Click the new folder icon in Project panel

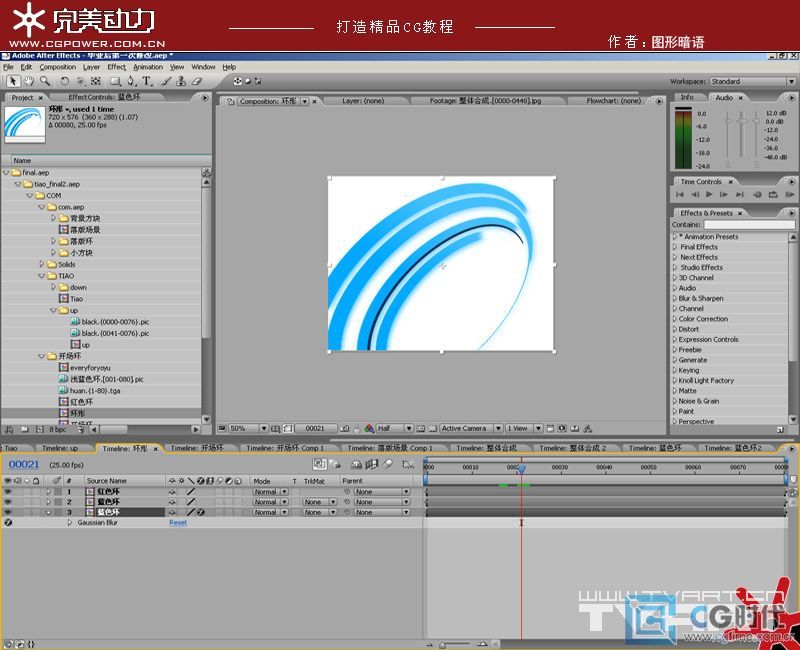point(24,430)
